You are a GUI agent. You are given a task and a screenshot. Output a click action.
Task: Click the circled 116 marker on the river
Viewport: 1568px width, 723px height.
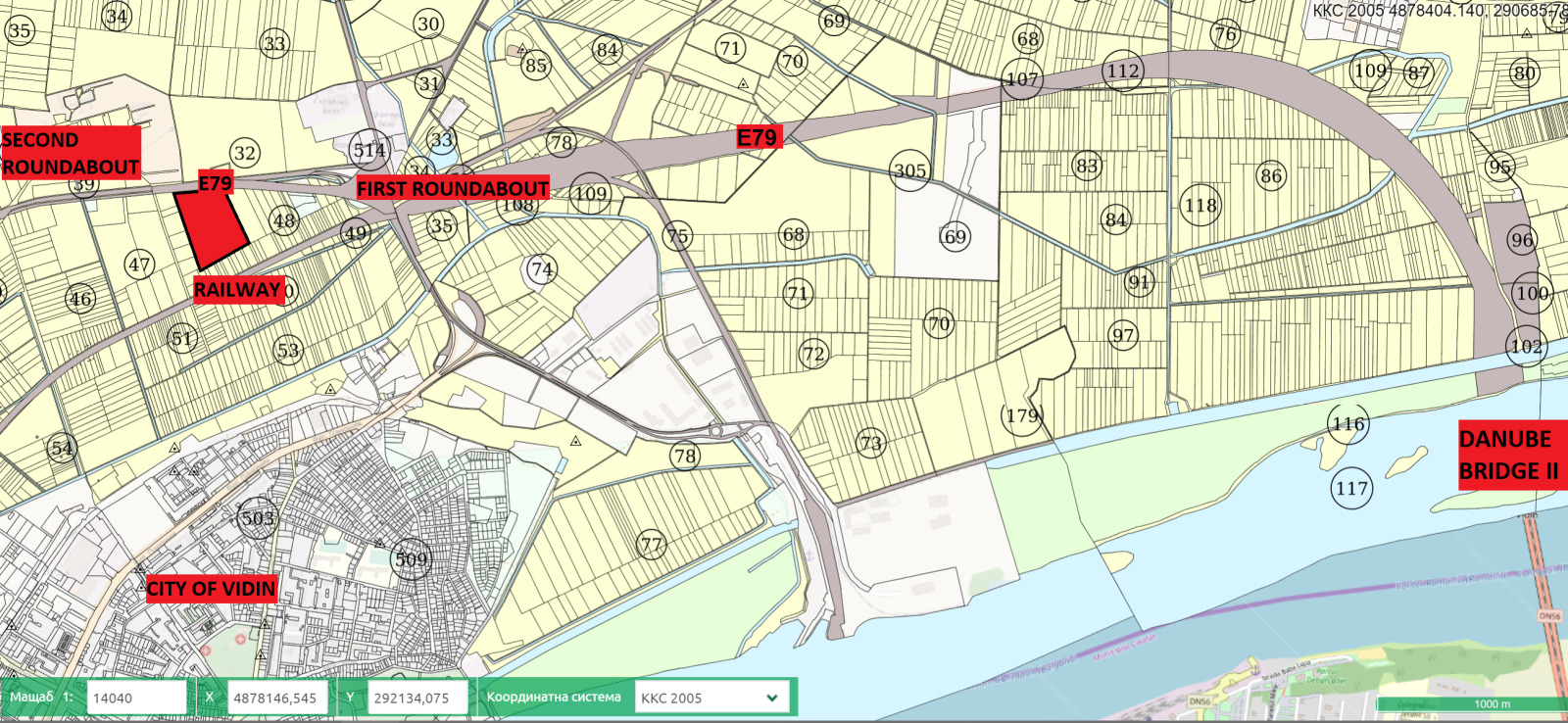click(1348, 424)
